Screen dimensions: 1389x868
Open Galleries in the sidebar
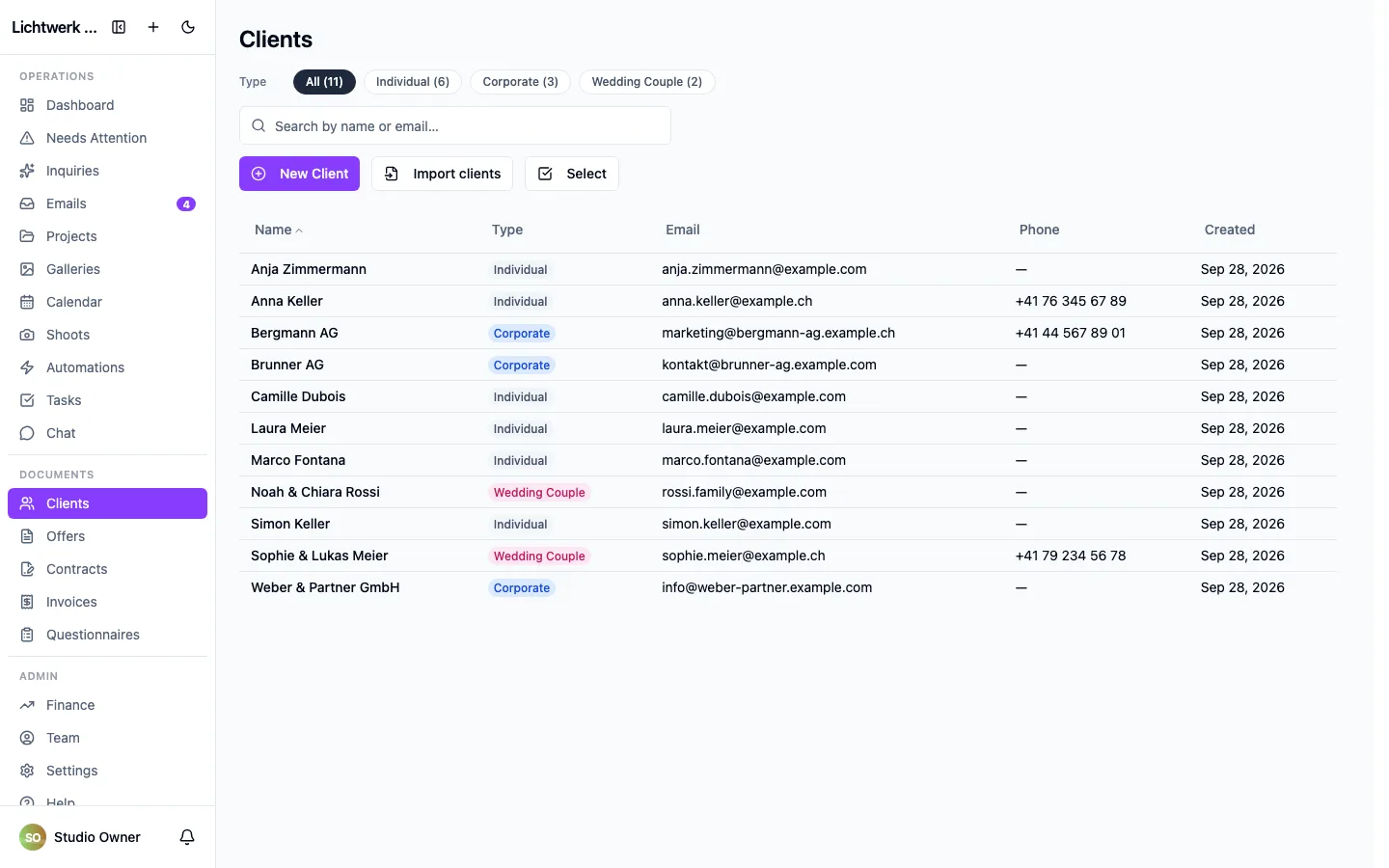coord(107,269)
